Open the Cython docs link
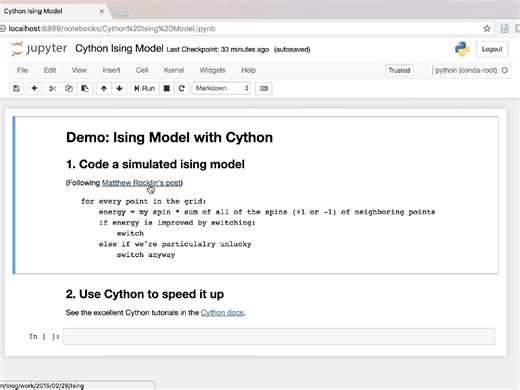 (x=222, y=313)
